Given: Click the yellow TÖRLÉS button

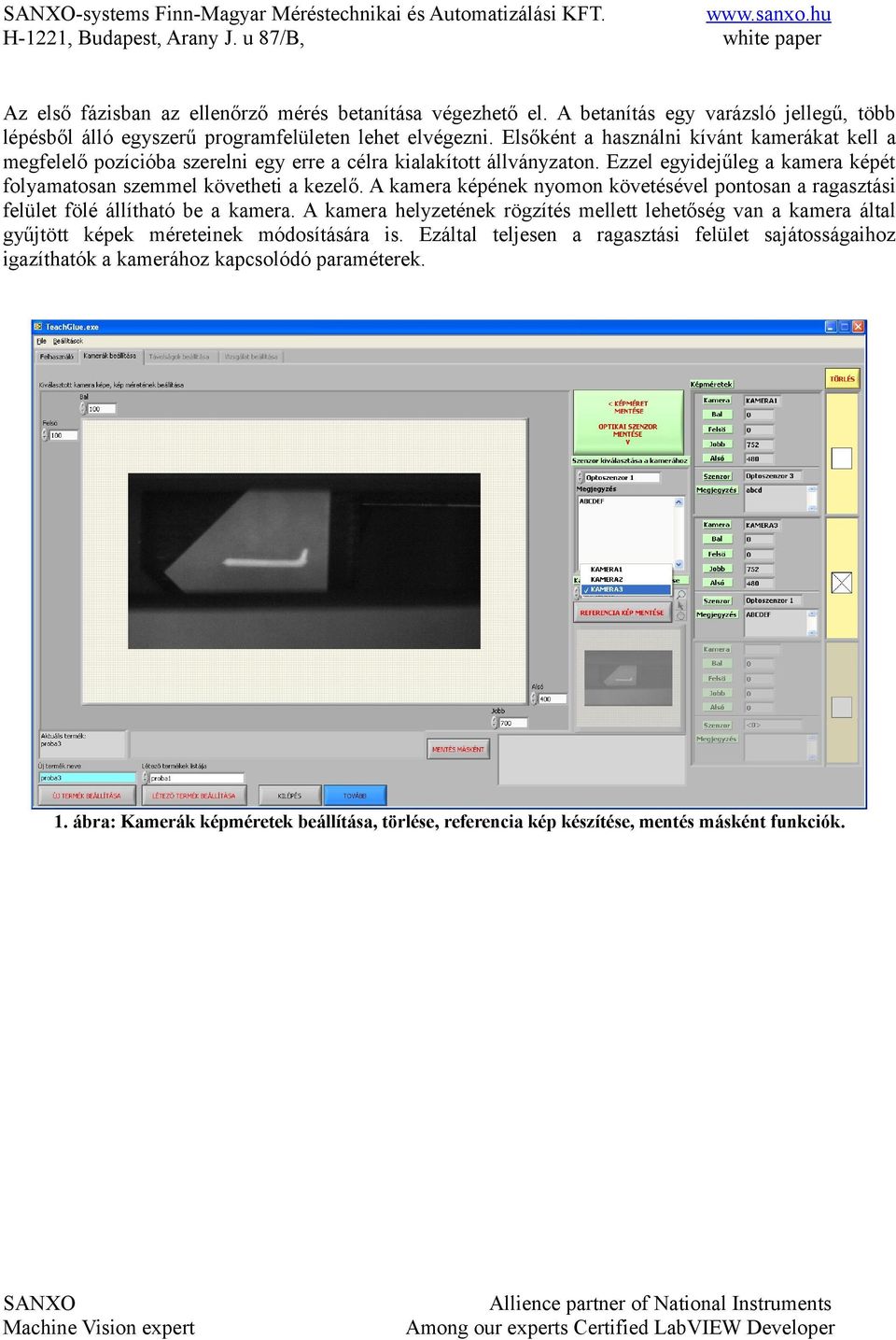Looking at the screenshot, I should (842, 379).
